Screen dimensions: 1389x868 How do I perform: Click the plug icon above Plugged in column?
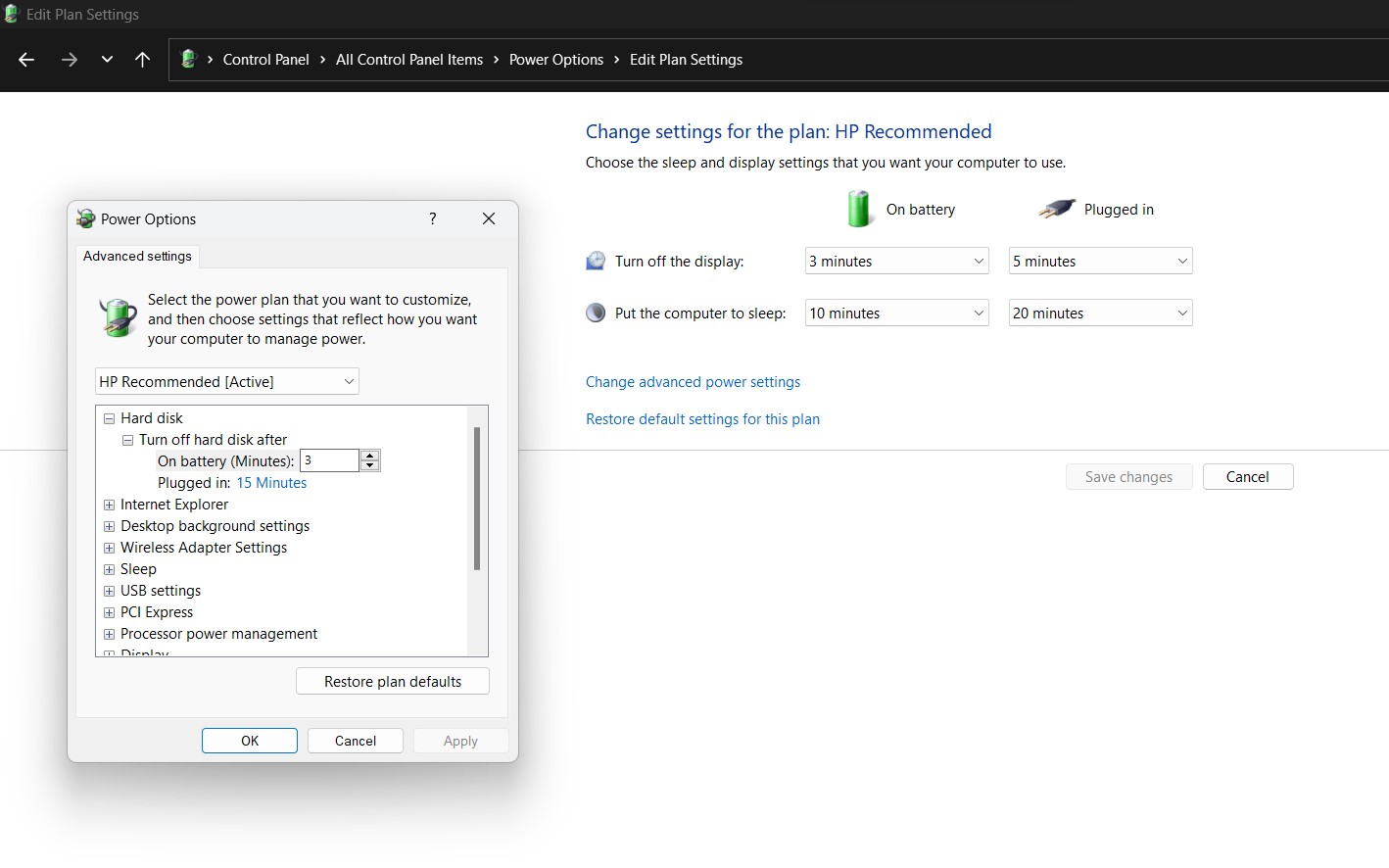pyautogui.click(x=1055, y=208)
